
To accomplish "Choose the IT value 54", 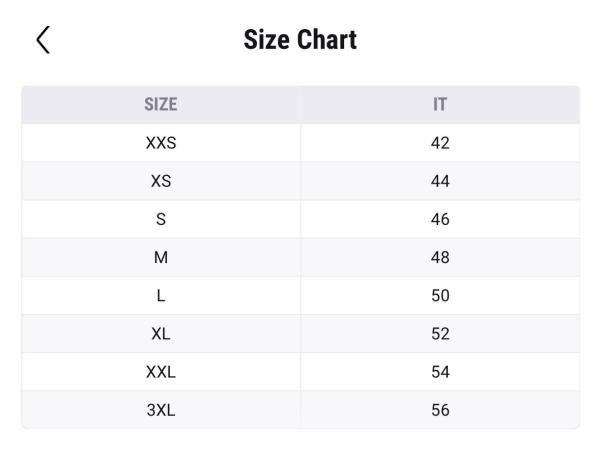I will click(440, 371).
